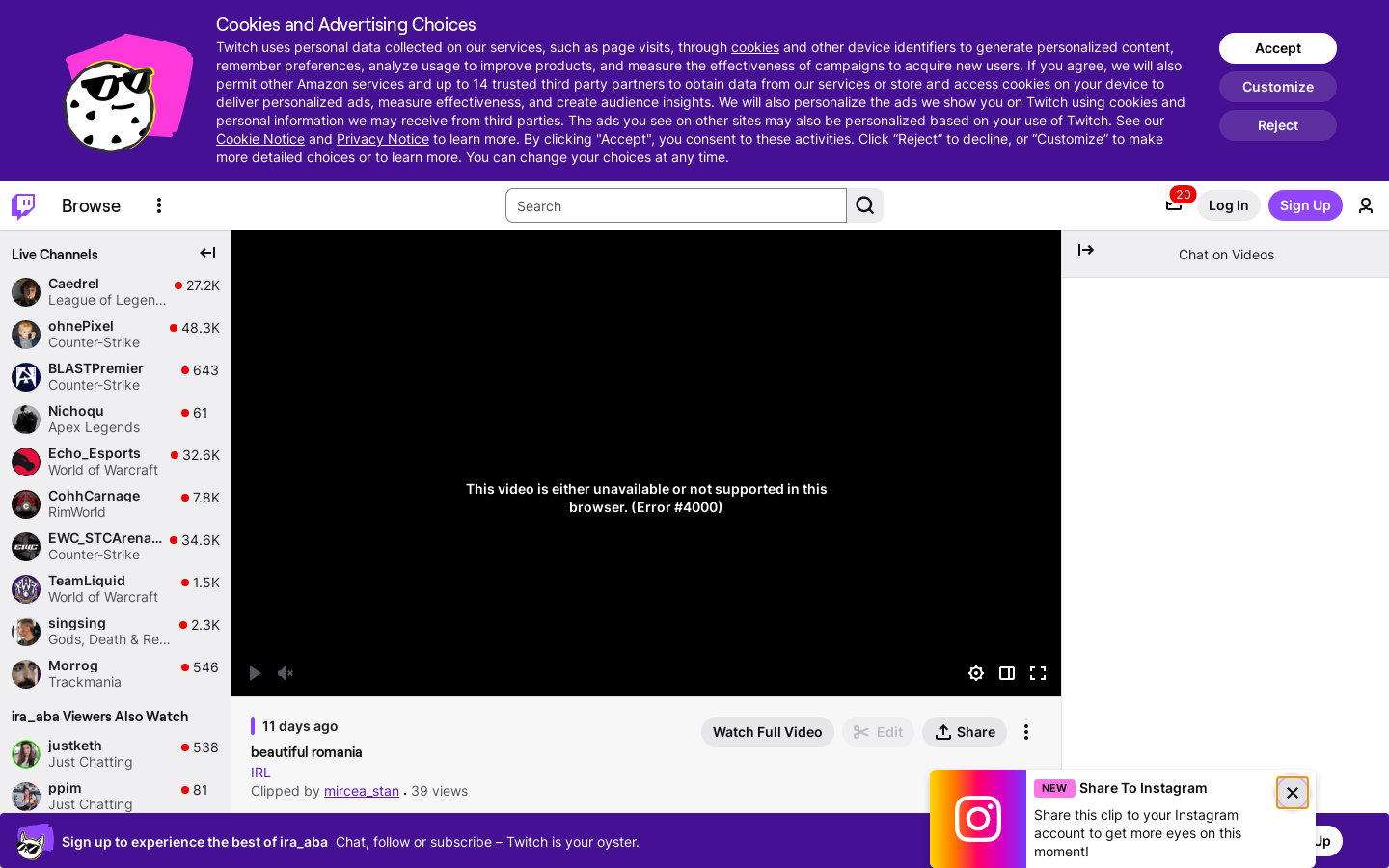Click BLASTPremier's channel avatar
1389x868 pixels.
click(26, 377)
